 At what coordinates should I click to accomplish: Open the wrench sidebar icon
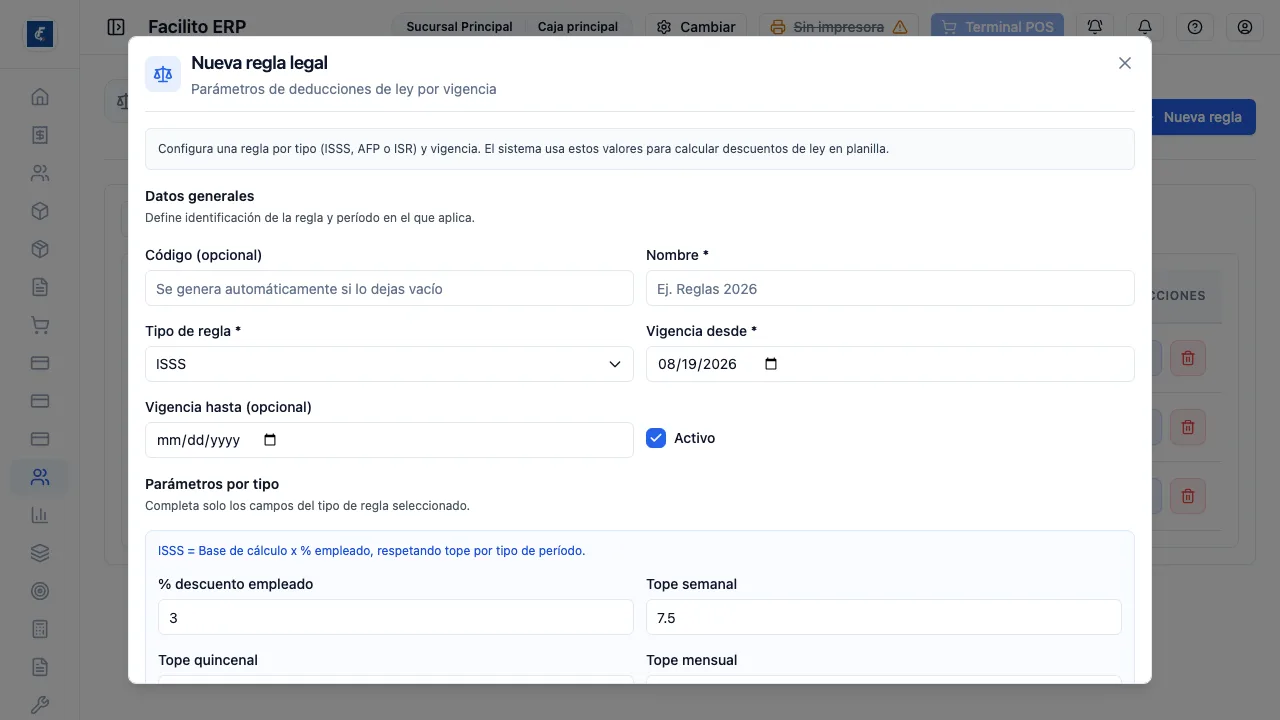(40, 705)
